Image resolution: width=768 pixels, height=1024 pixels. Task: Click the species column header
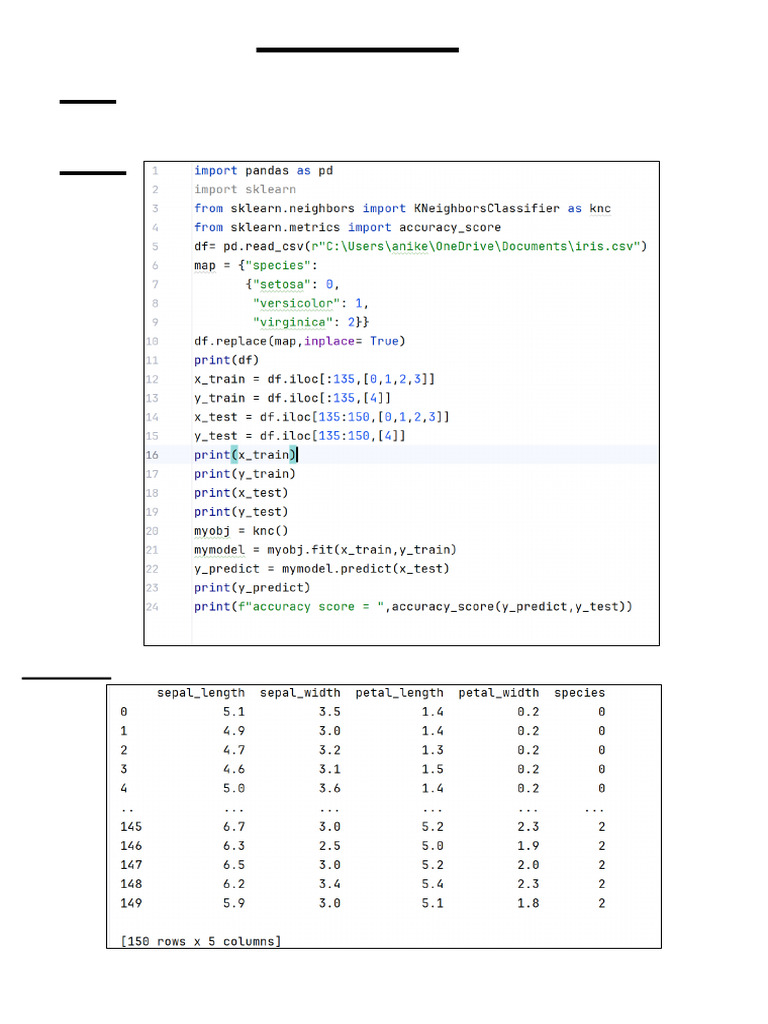click(x=580, y=693)
